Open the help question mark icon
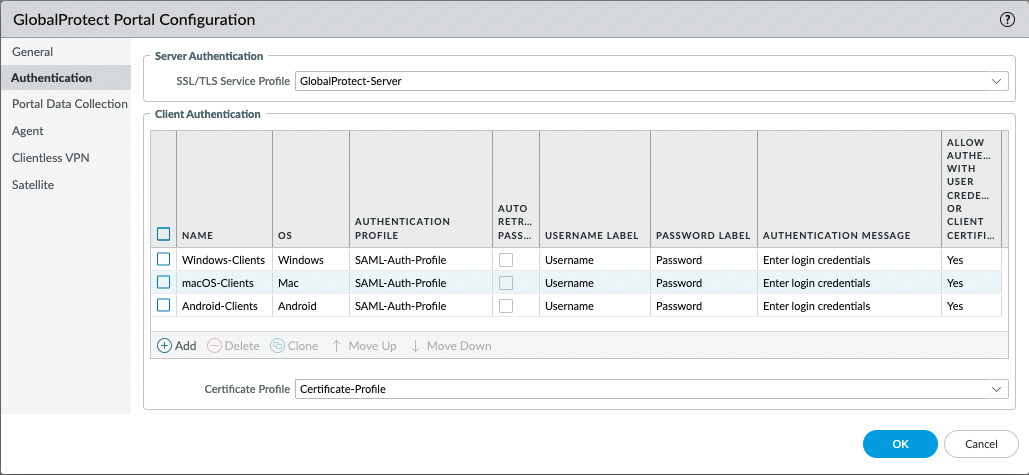 point(1007,20)
